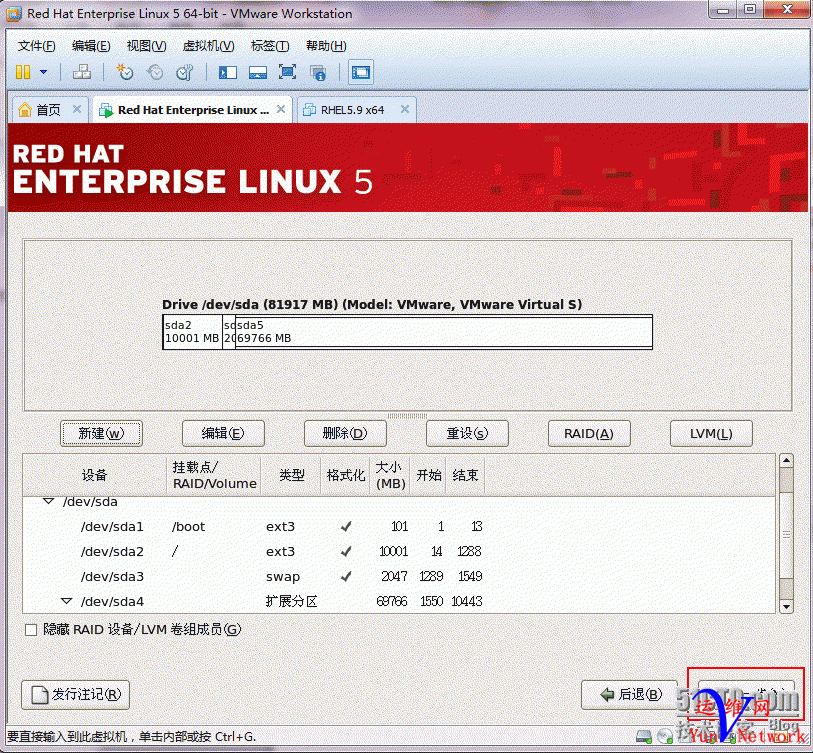The height and width of the screenshot is (753, 813).
Task: Click the hard disk status icon
Action: point(643,736)
